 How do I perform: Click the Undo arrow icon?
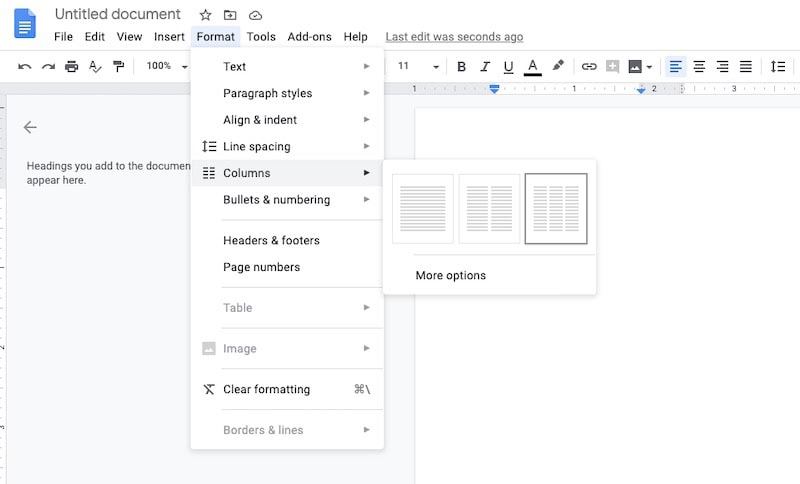click(25, 67)
